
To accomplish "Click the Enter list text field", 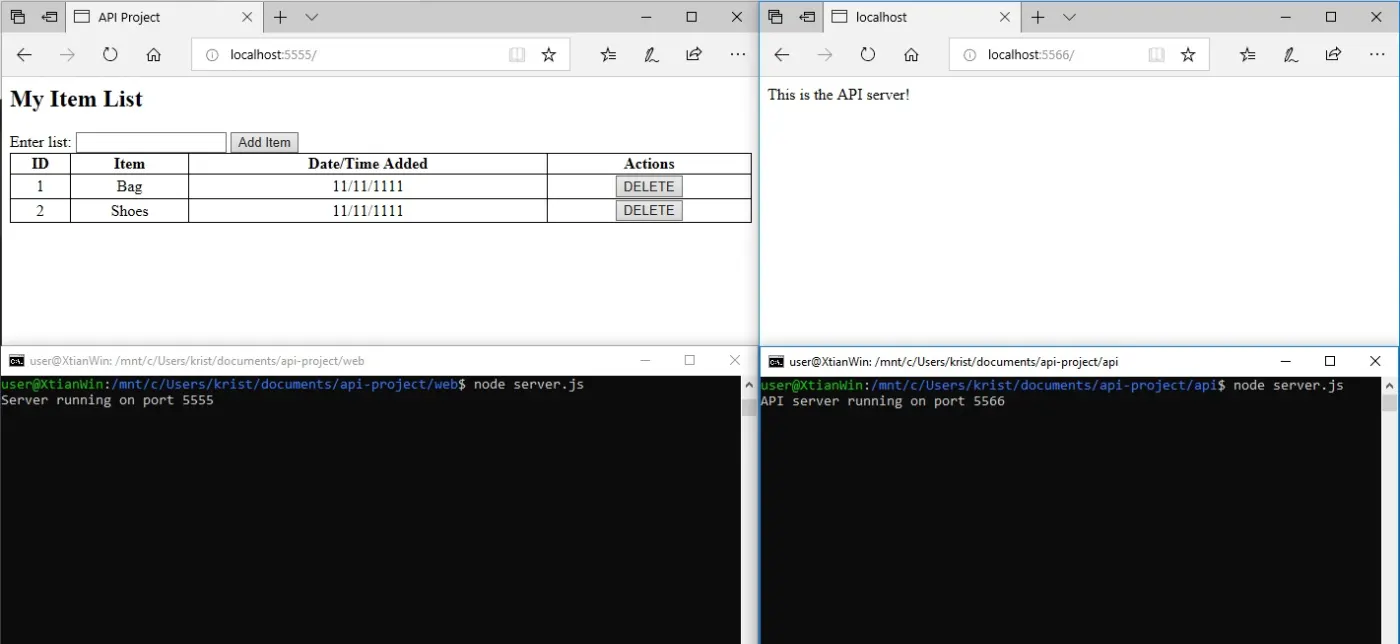I will [x=151, y=143].
